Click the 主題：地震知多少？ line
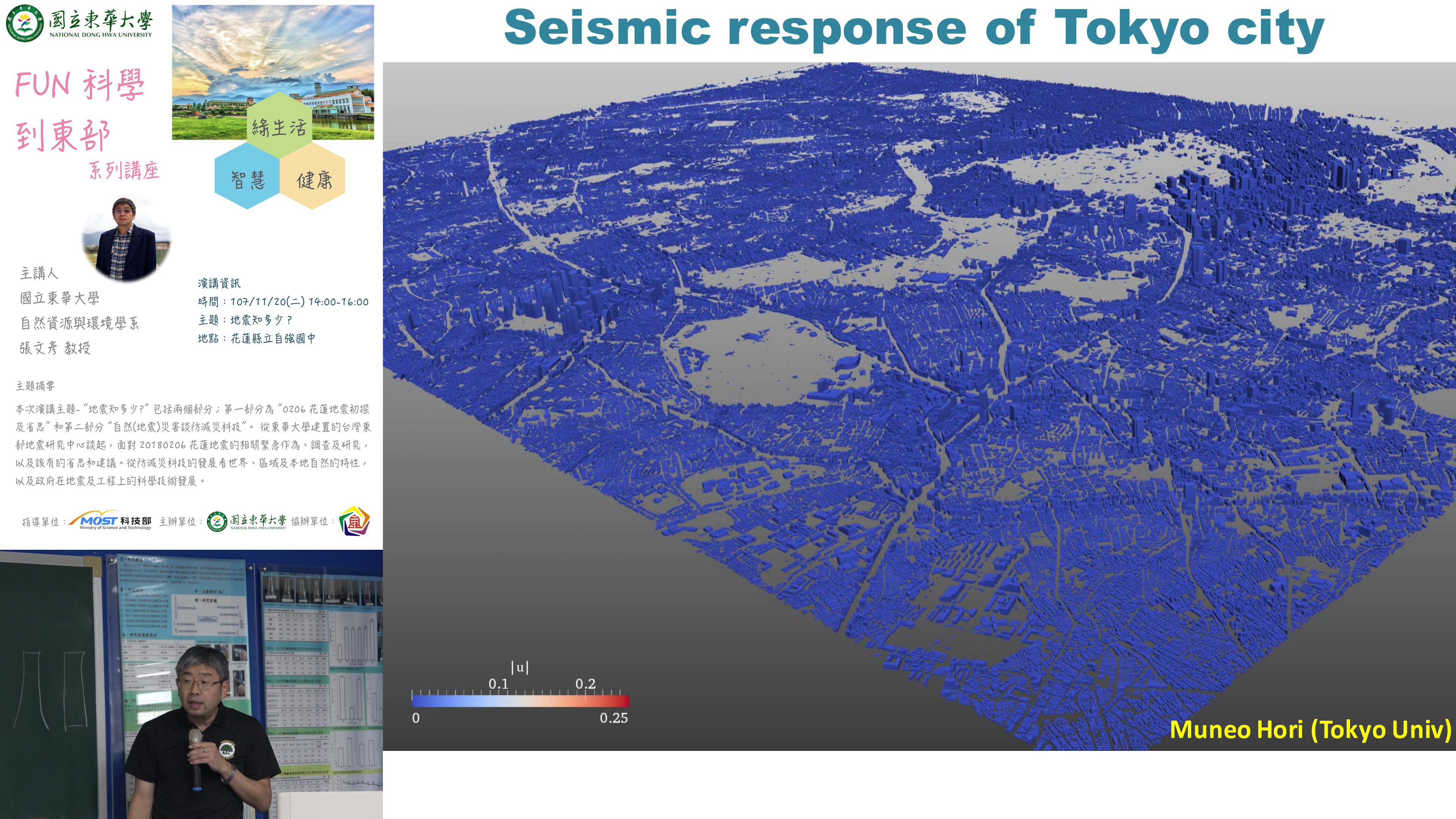The image size is (1456, 819). 245,320
